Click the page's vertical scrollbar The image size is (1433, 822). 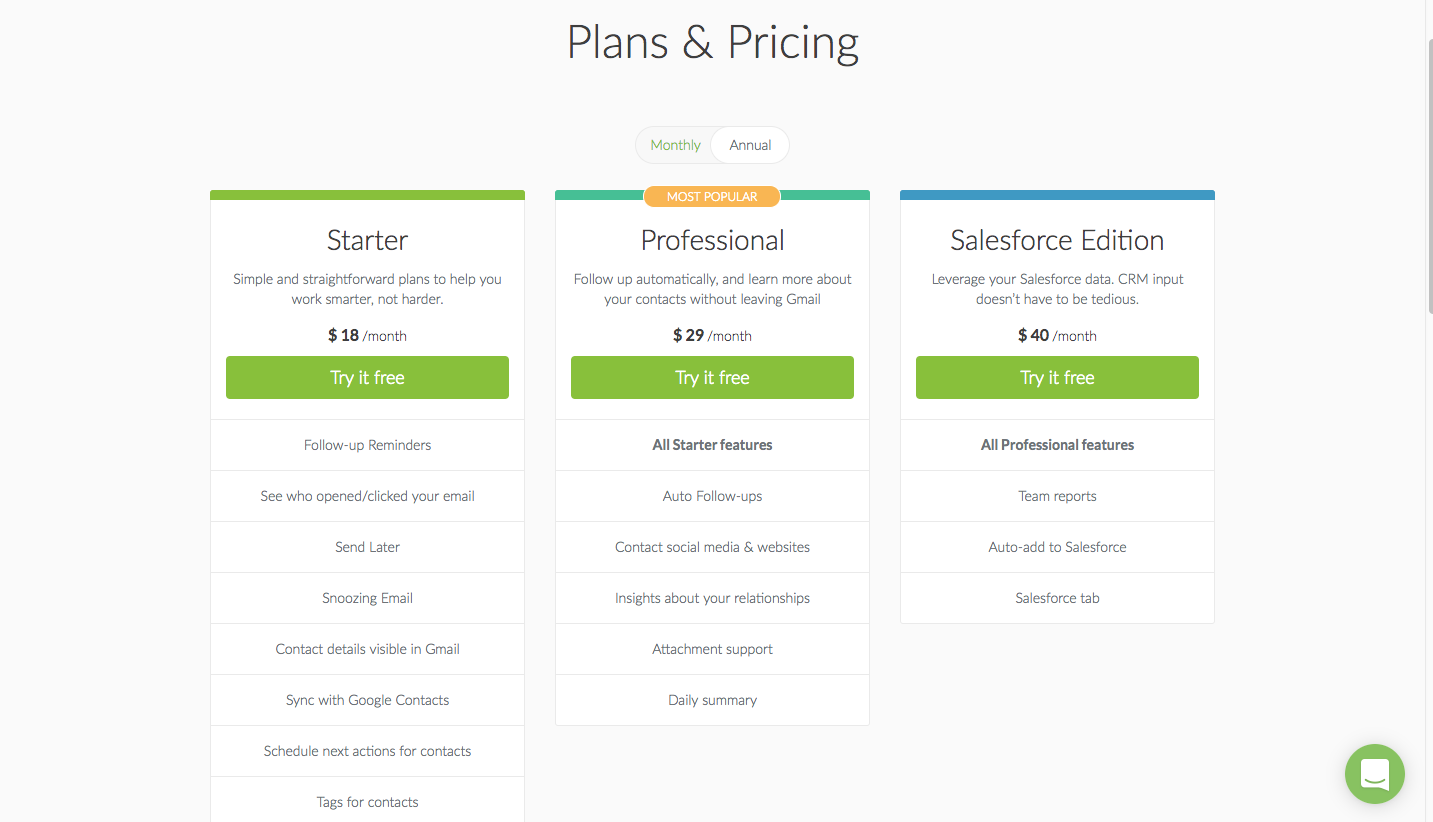point(1429,411)
